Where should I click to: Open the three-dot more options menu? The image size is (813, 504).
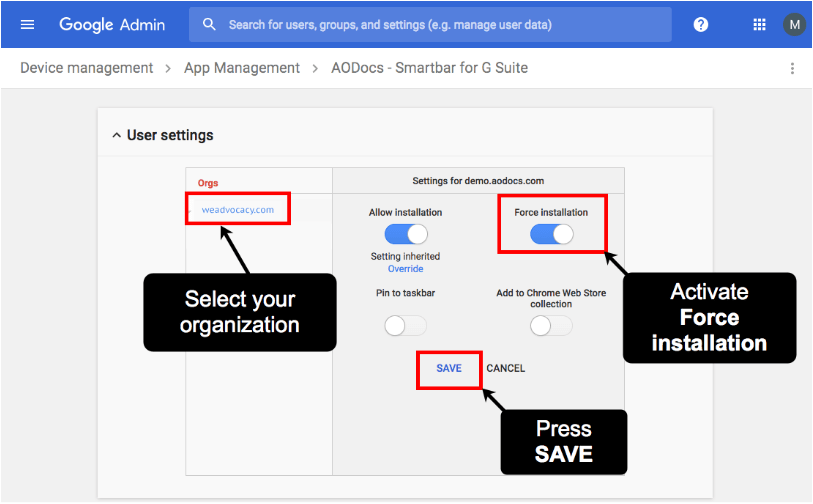(792, 68)
